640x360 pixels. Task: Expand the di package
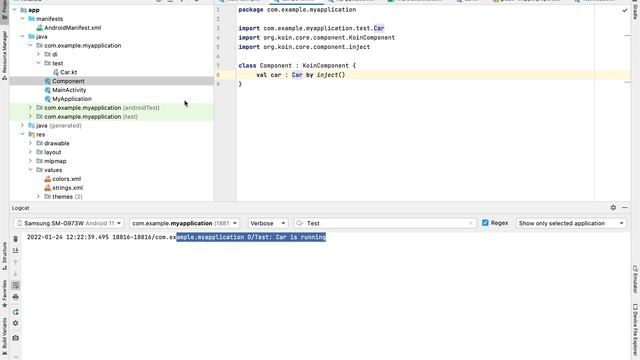click(x=38, y=54)
